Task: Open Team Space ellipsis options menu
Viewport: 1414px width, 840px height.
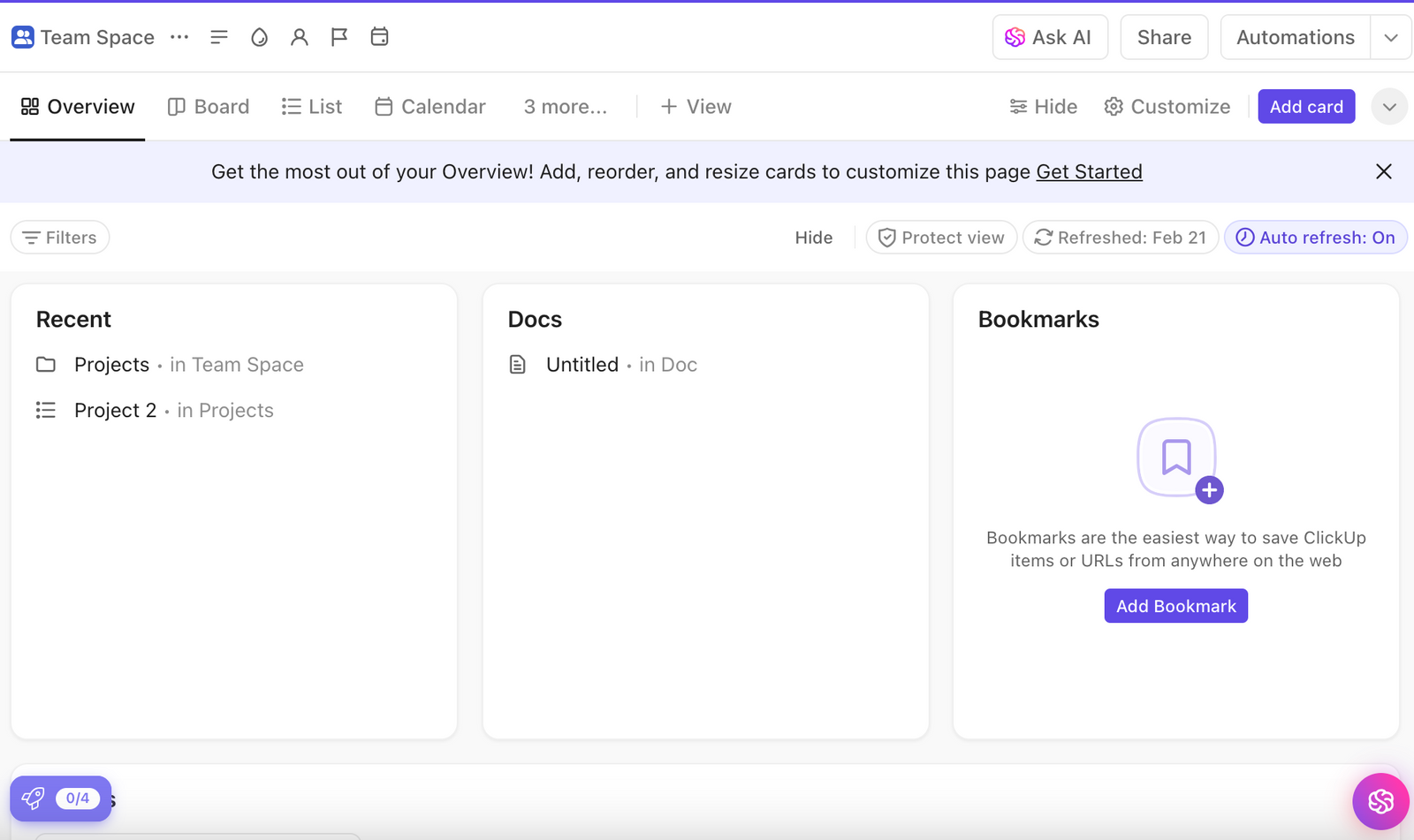Action: [179, 37]
